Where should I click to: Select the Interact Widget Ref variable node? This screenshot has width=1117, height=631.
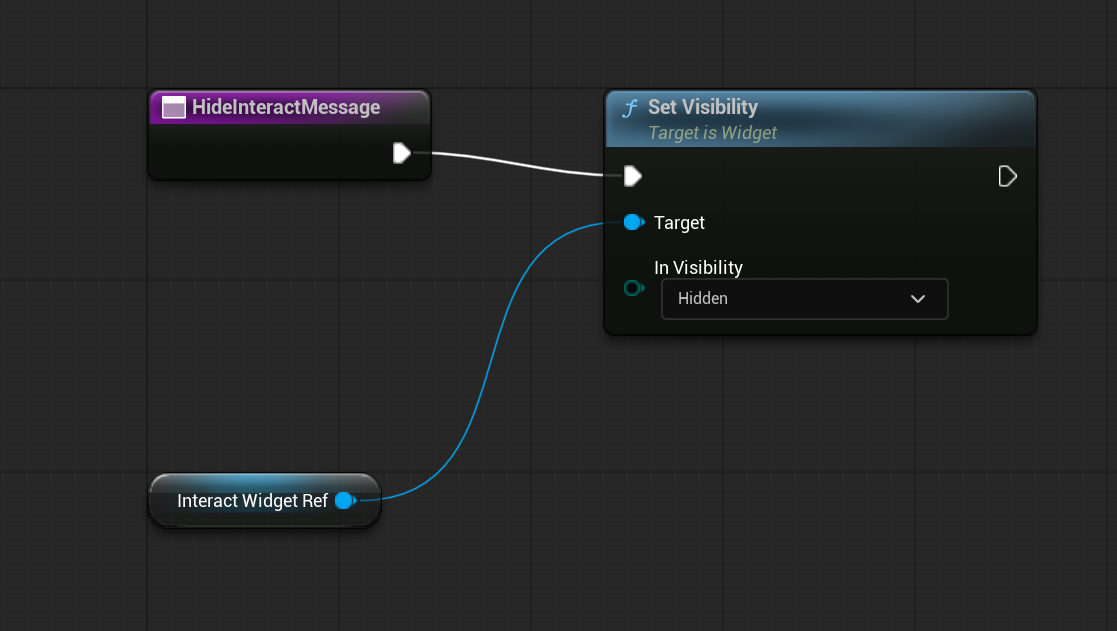tap(265, 501)
